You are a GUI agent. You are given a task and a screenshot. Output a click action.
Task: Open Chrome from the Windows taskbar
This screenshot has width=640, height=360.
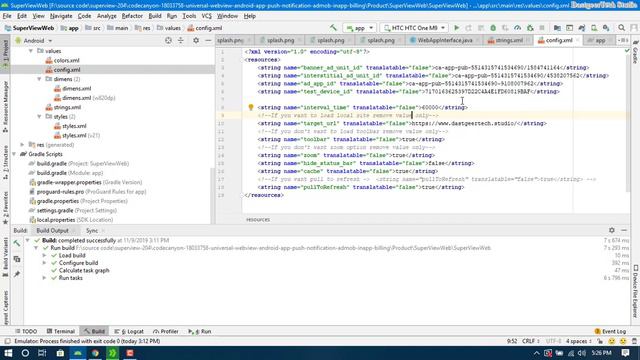tap(95, 353)
